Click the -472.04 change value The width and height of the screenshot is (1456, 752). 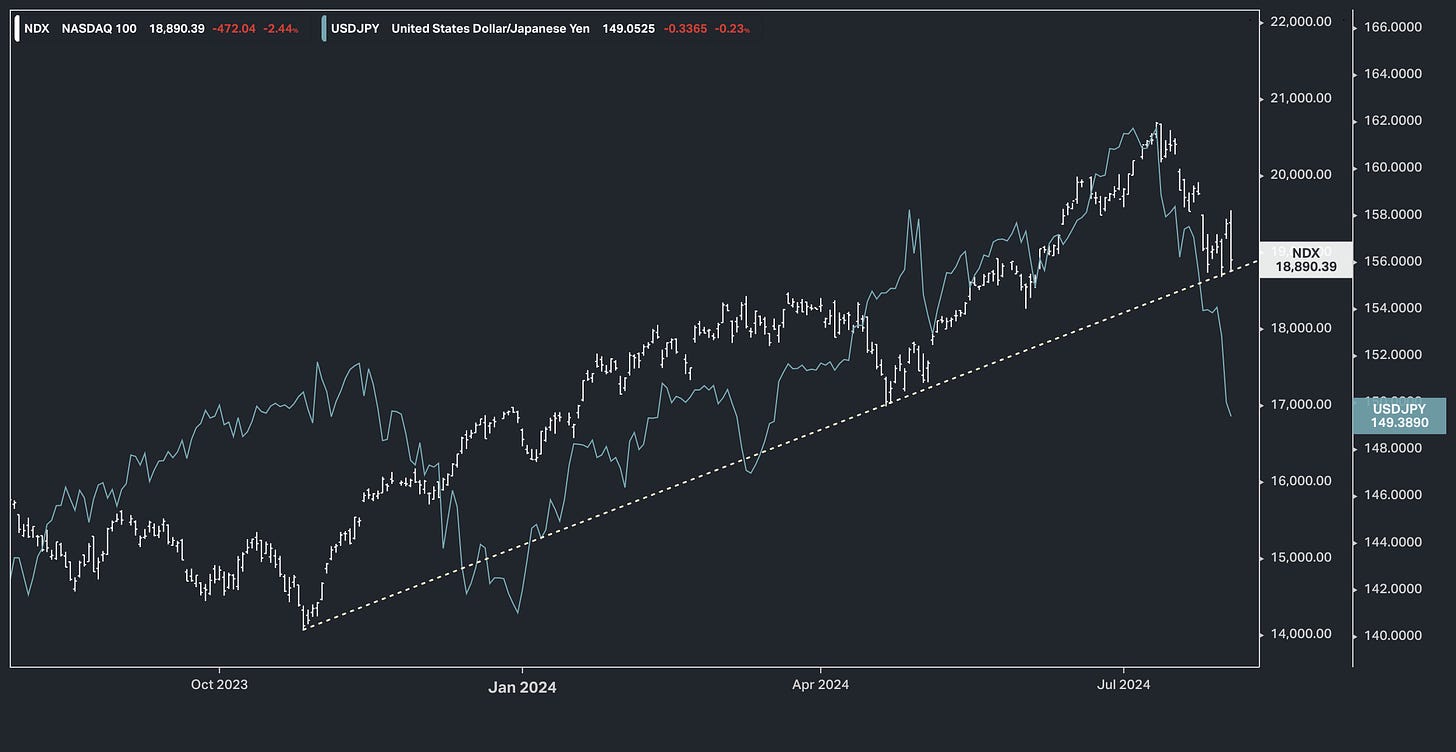coord(233,29)
